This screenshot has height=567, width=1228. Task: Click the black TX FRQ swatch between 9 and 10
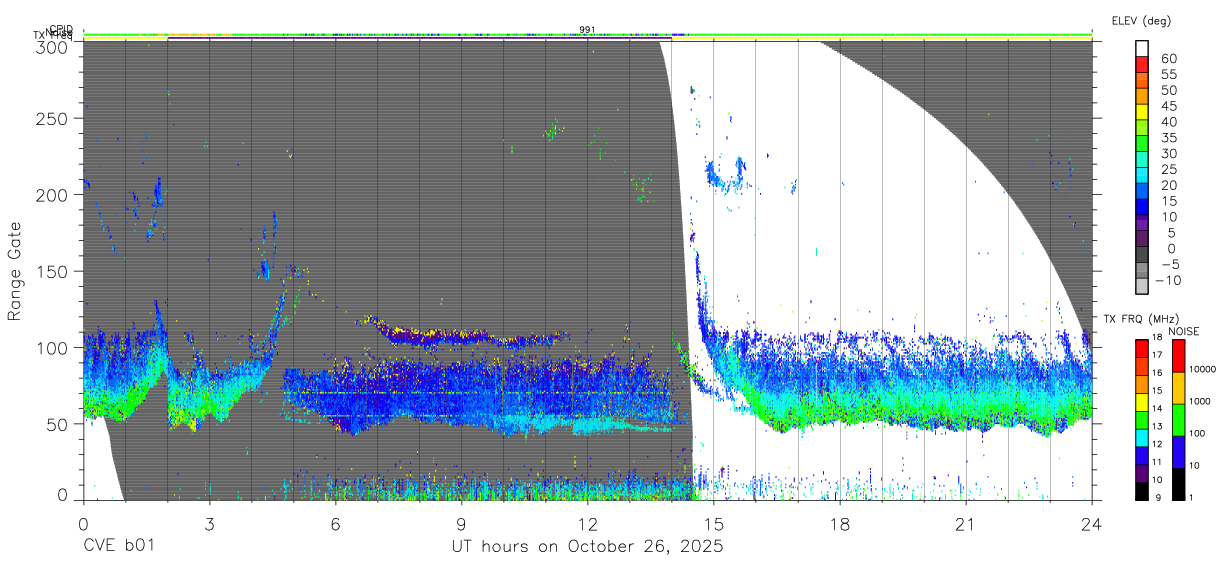pos(1142,490)
